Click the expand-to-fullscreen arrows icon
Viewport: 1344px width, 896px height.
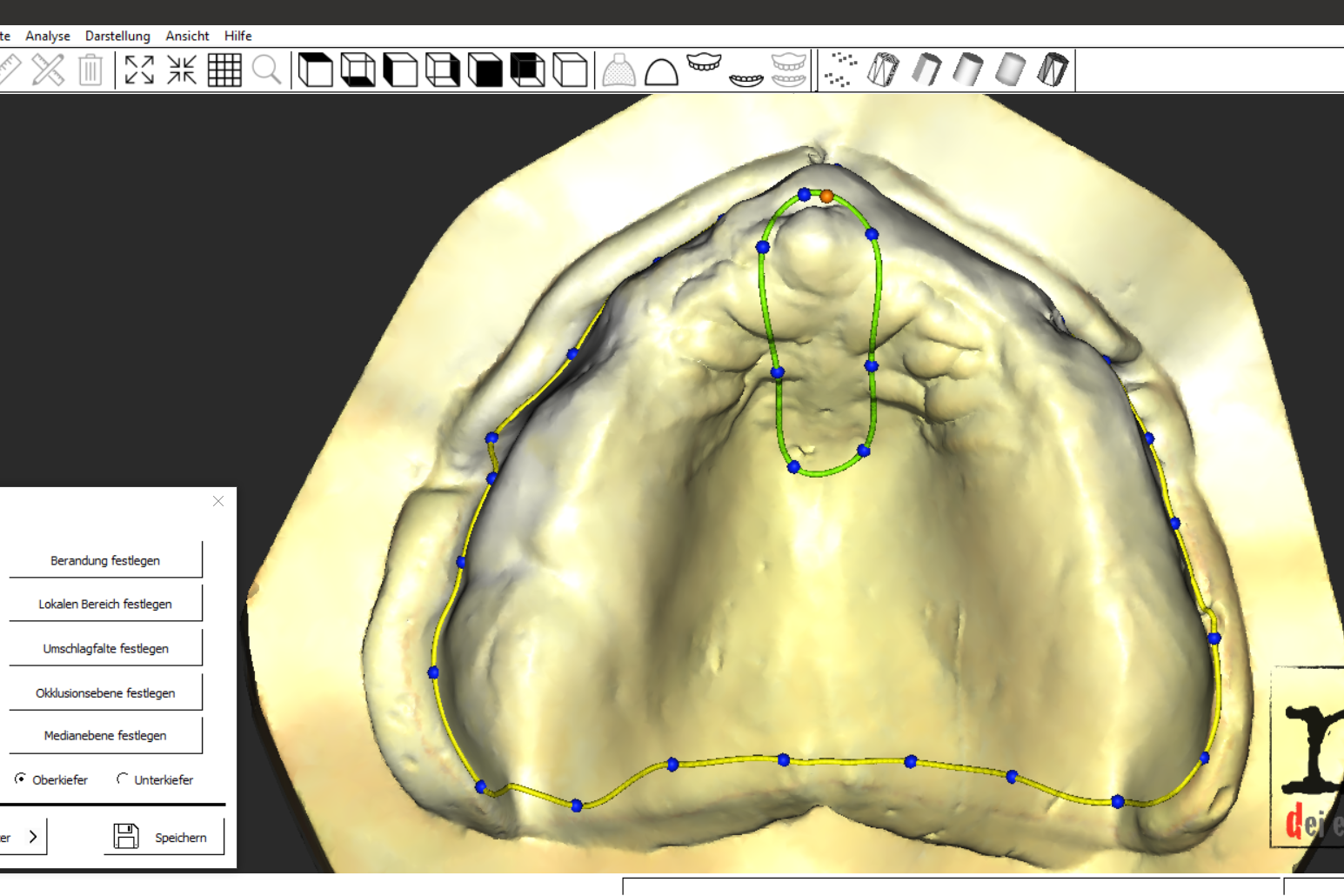139,70
